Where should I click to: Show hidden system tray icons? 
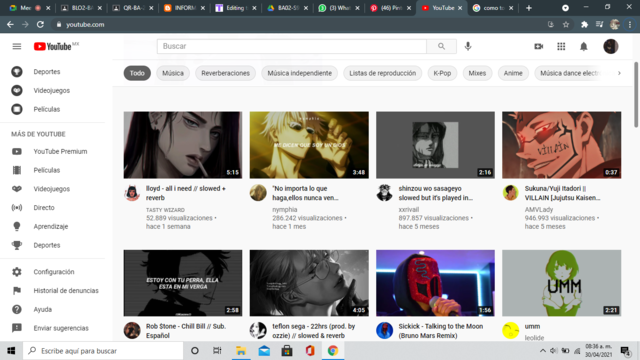click(x=542, y=351)
